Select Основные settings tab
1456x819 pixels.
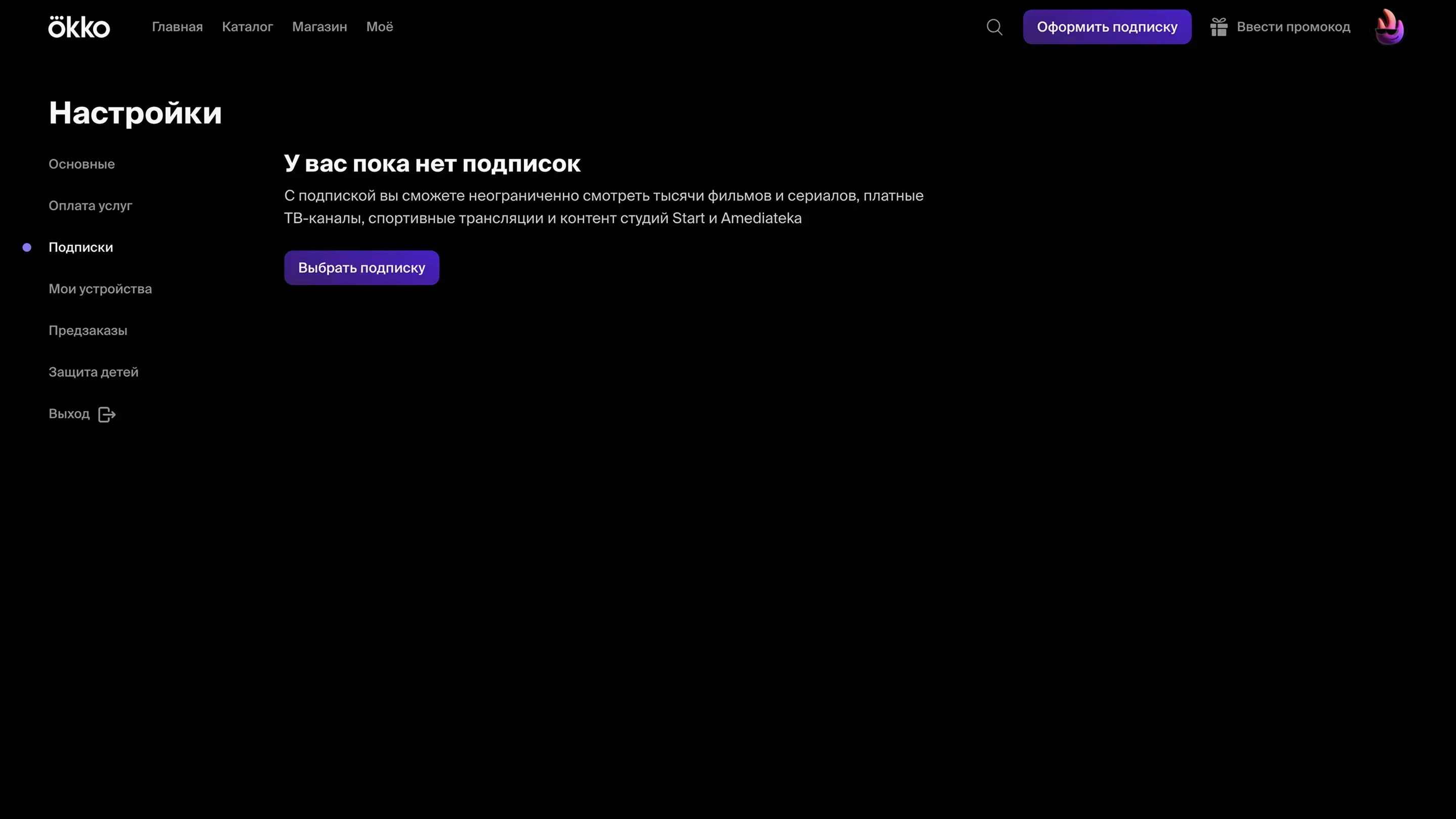pyautogui.click(x=81, y=164)
